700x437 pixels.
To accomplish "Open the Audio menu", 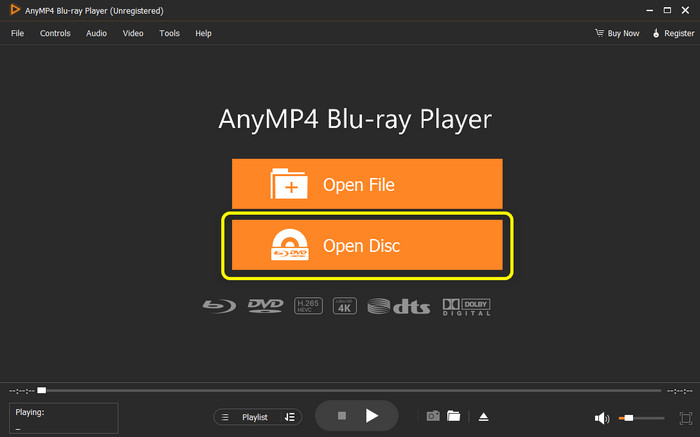I will tap(96, 33).
